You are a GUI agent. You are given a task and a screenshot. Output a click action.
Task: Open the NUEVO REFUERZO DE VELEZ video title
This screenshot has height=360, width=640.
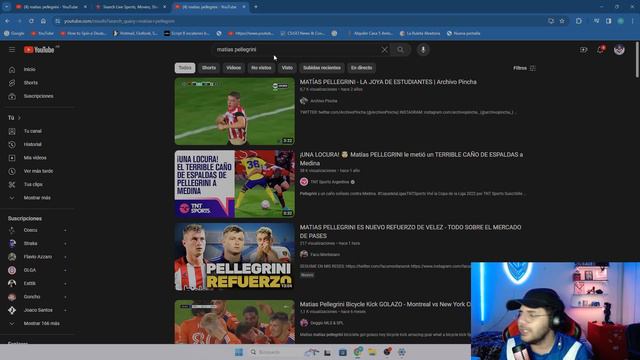(x=410, y=231)
